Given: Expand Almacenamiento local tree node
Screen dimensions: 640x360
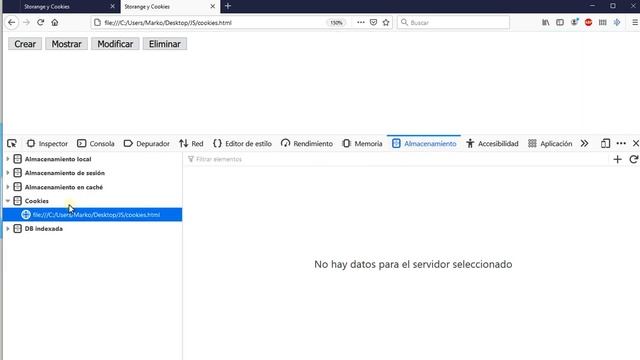Looking at the screenshot, I should (x=8, y=159).
